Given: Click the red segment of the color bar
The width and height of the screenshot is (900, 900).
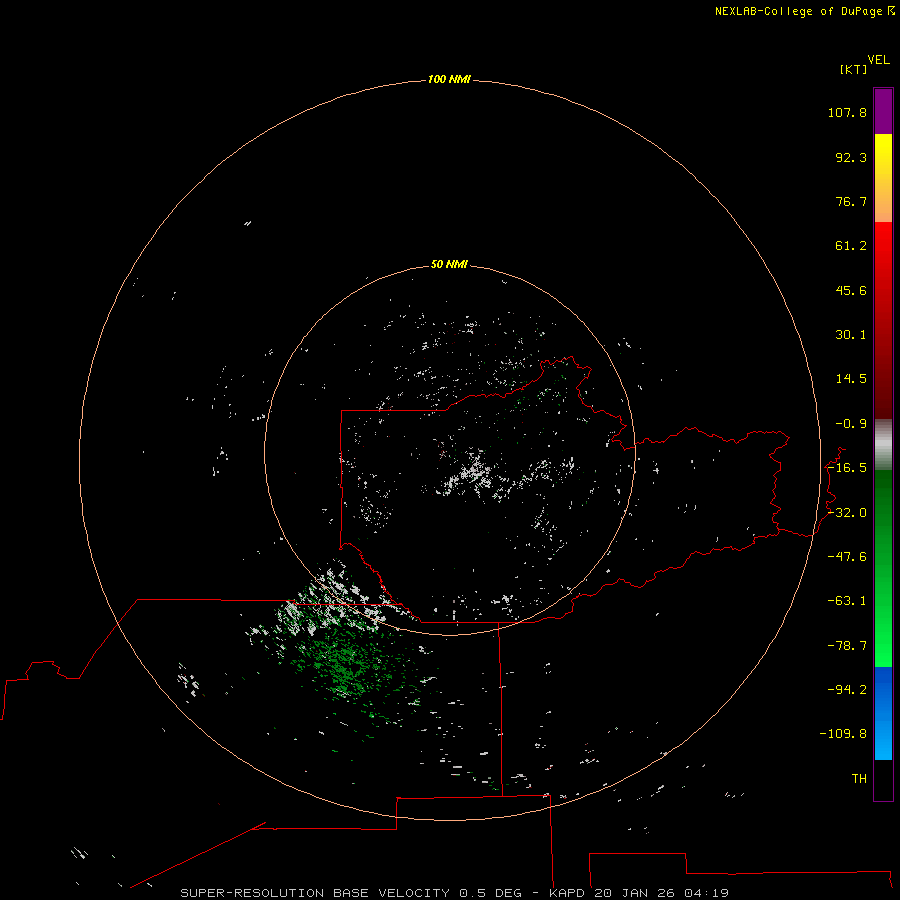Looking at the screenshot, I should pos(883,320).
